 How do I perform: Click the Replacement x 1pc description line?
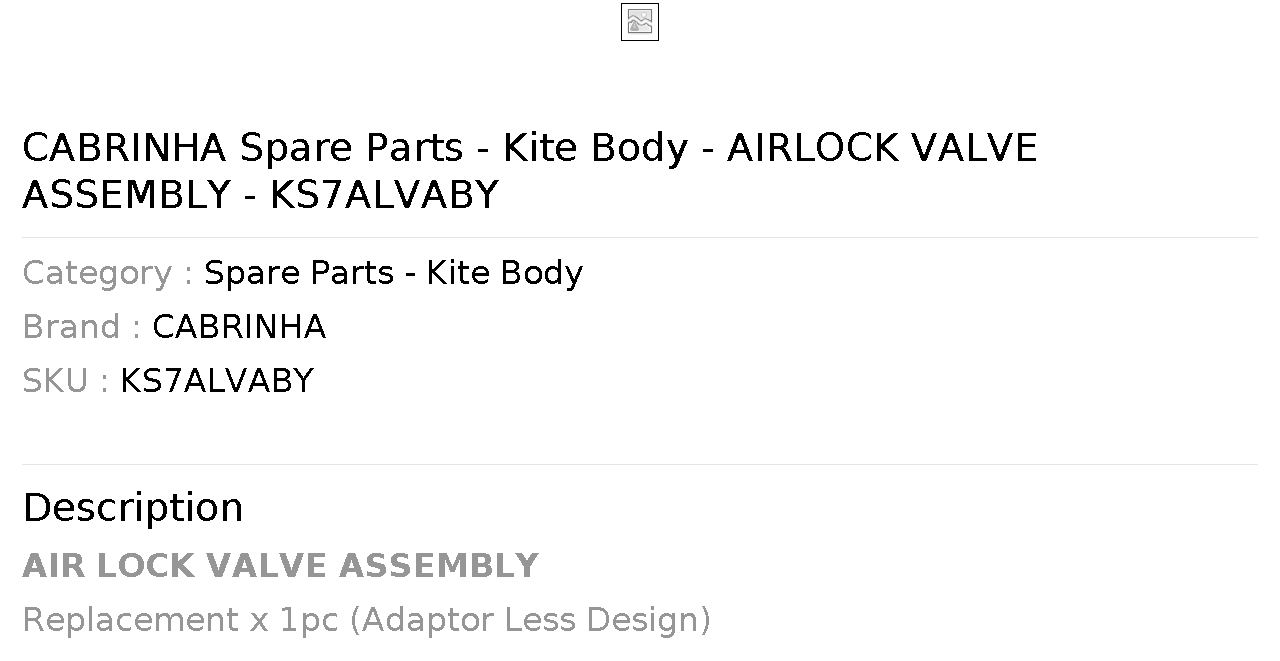366,620
